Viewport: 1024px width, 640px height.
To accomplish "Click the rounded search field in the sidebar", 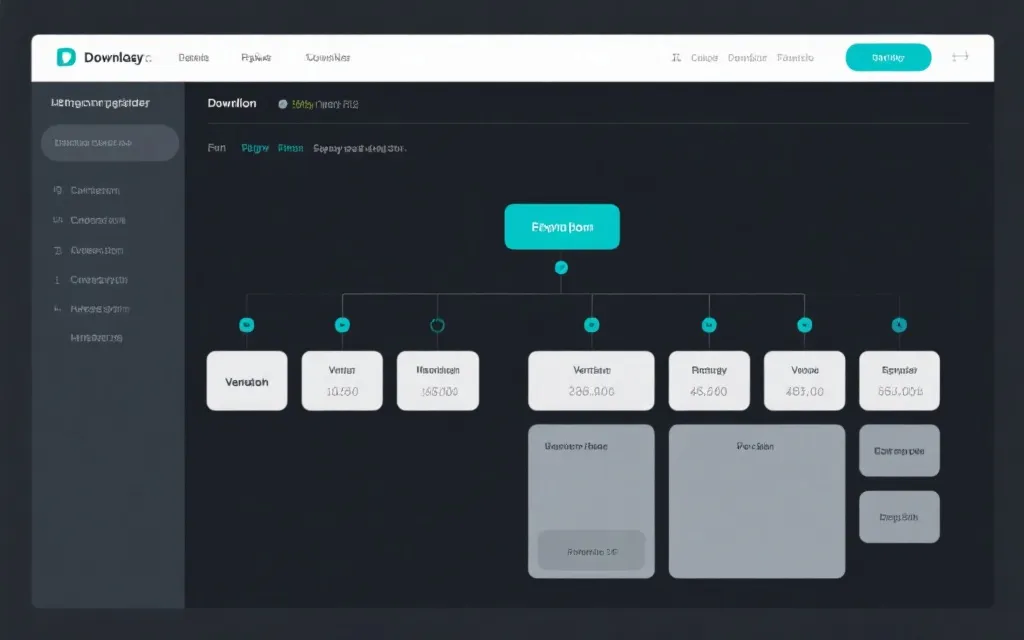I will tap(110, 143).
